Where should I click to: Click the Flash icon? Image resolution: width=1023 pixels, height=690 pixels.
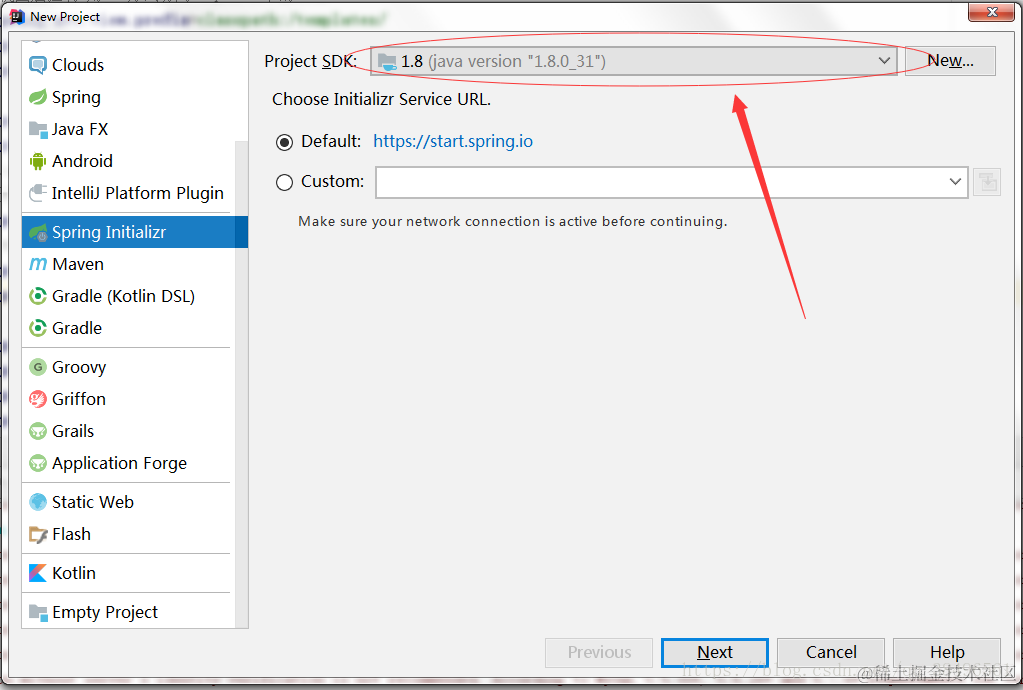[38, 534]
